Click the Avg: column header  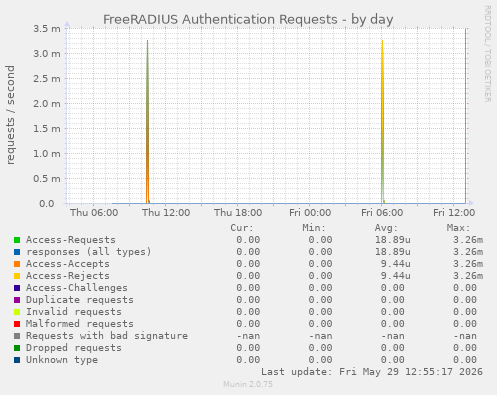click(386, 228)
